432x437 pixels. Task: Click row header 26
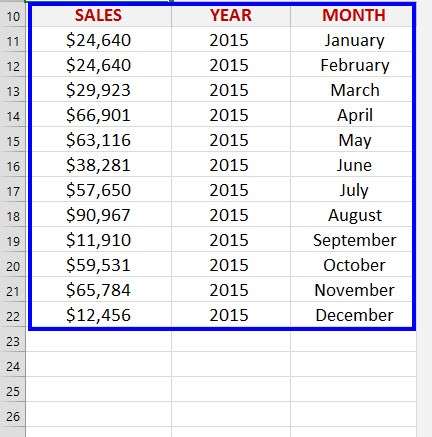pos(13,415)
